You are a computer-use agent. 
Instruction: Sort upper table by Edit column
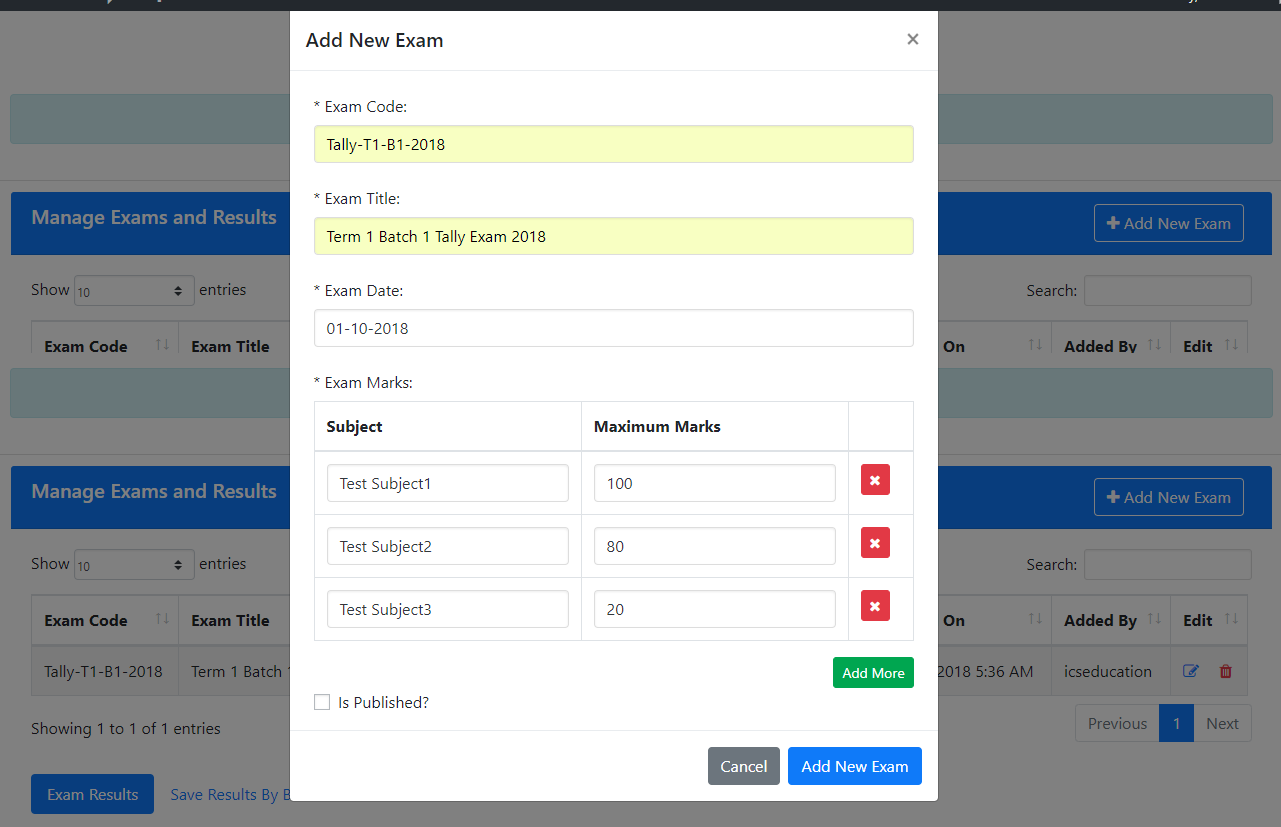coord(1209,340)
